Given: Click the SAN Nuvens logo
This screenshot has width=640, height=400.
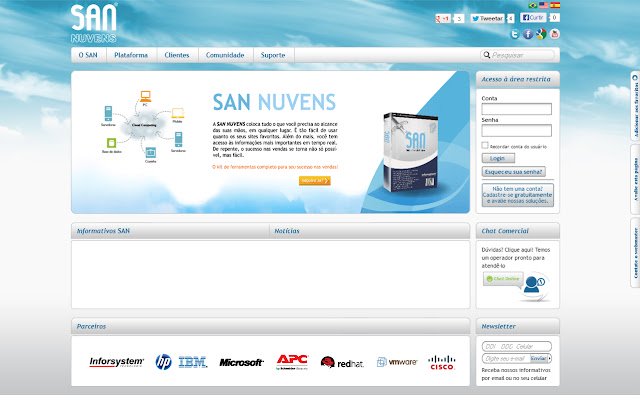Looking at the screenshot, I should pyautogui.click(x=94, y=23).
